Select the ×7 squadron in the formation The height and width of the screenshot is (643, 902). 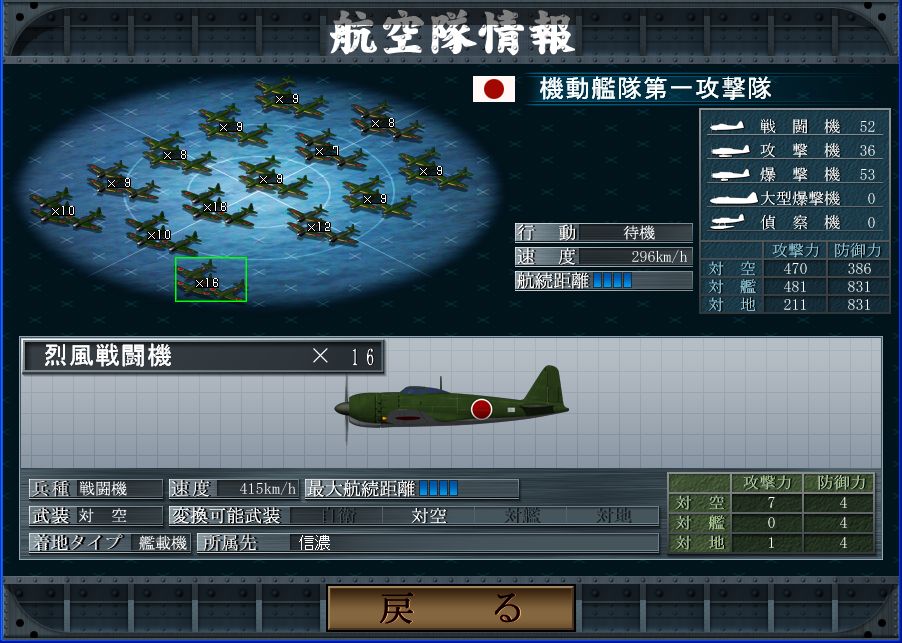click(331, 150)
